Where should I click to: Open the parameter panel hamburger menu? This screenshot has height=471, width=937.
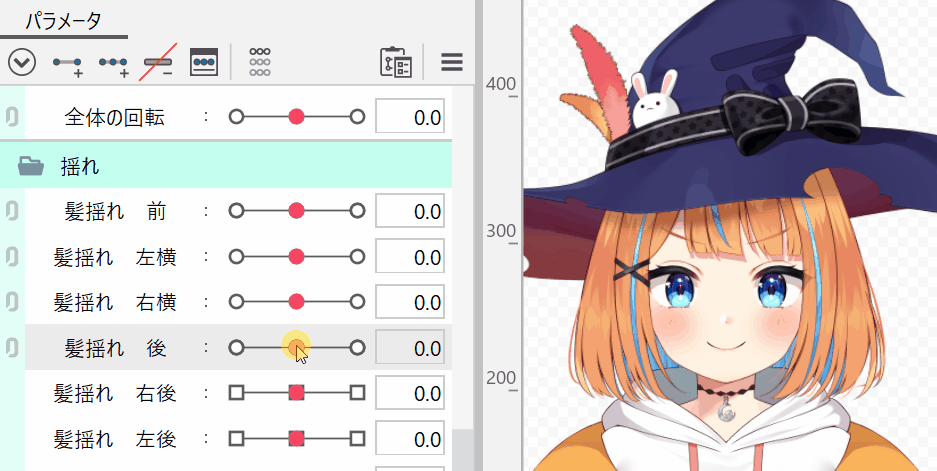452,62
